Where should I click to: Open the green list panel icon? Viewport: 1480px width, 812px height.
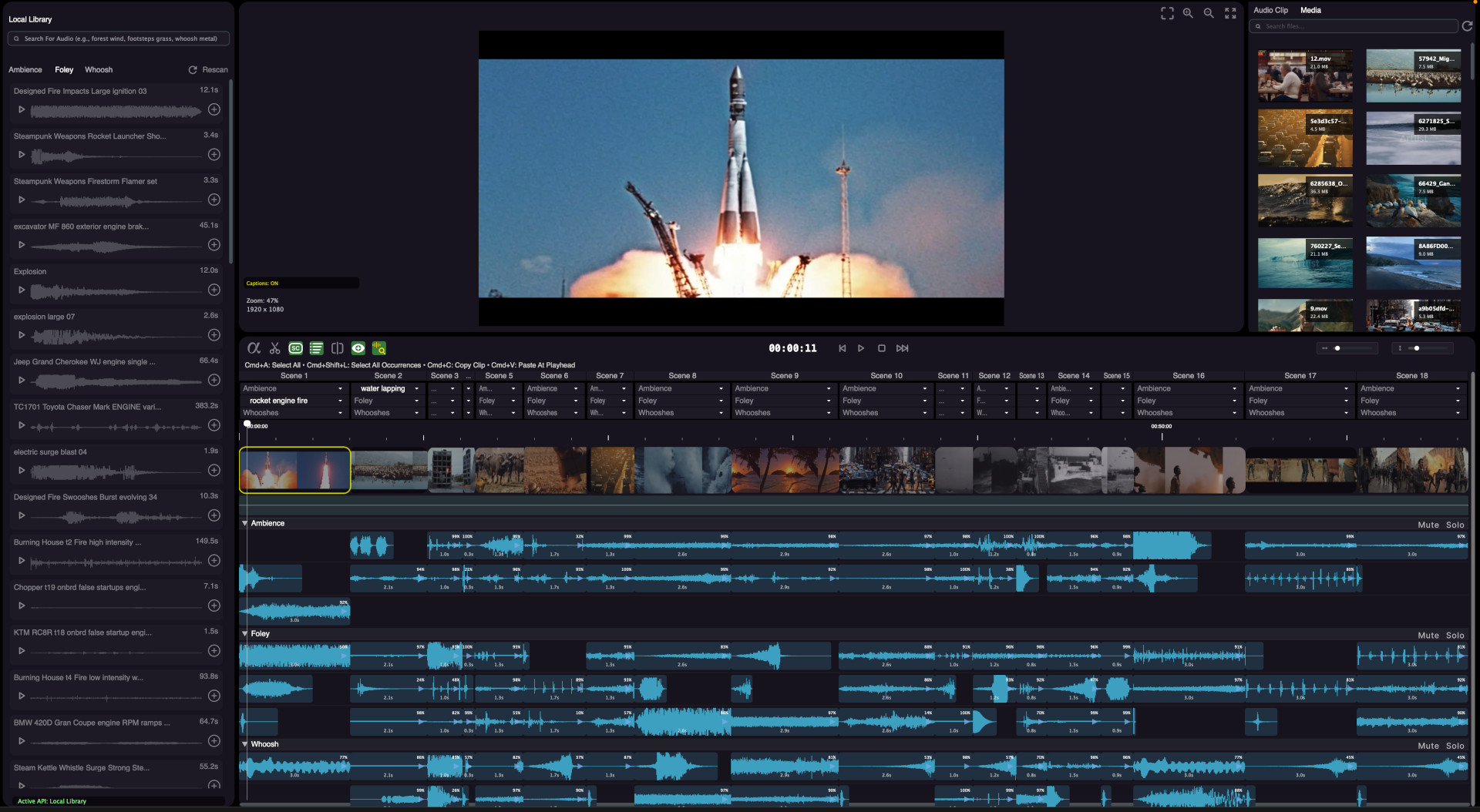316,347
